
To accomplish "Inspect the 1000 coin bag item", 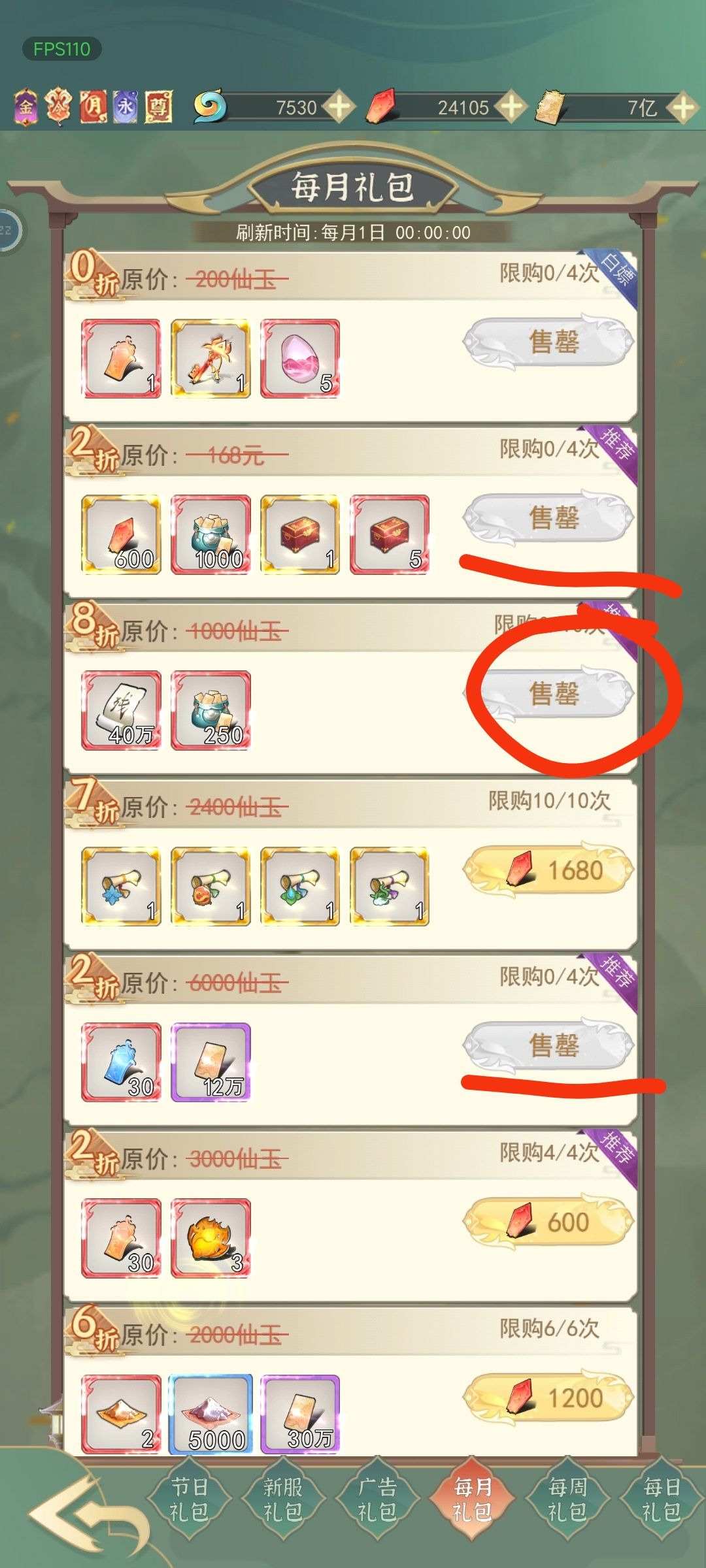I will click(210, 534).
